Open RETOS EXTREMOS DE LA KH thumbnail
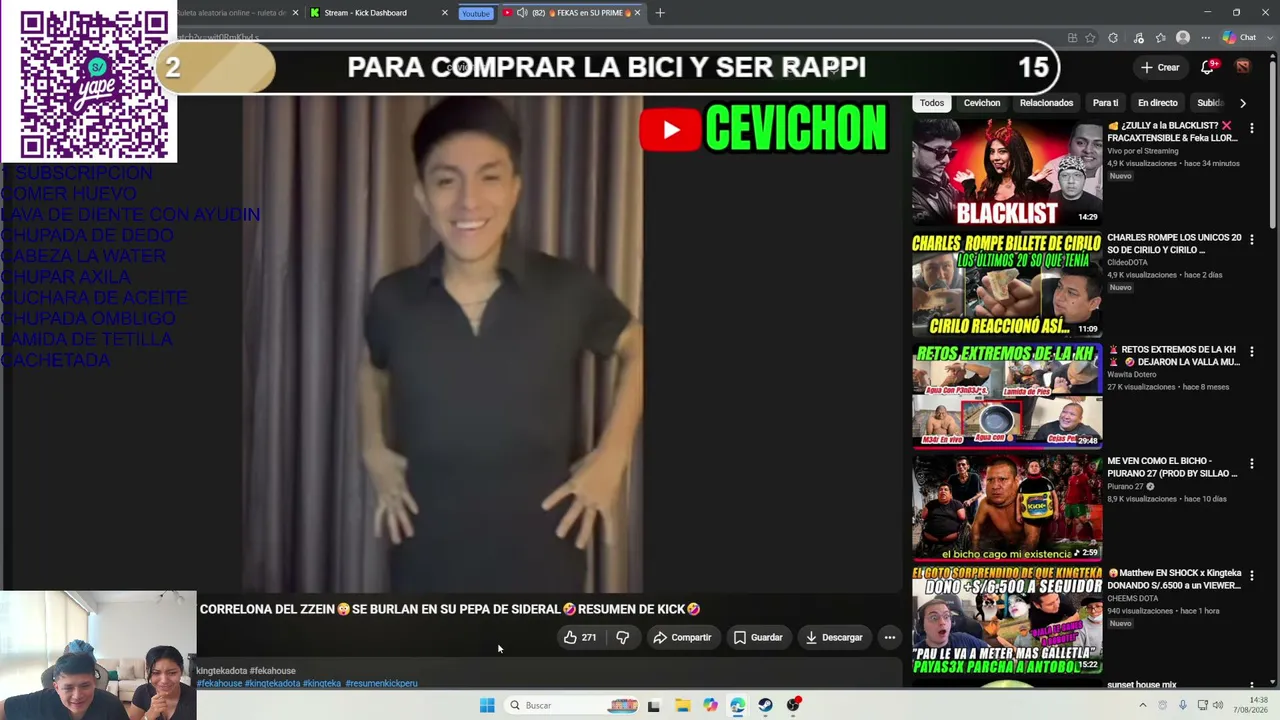This screenshot has width=1280, height=720. click(1007, 396)
